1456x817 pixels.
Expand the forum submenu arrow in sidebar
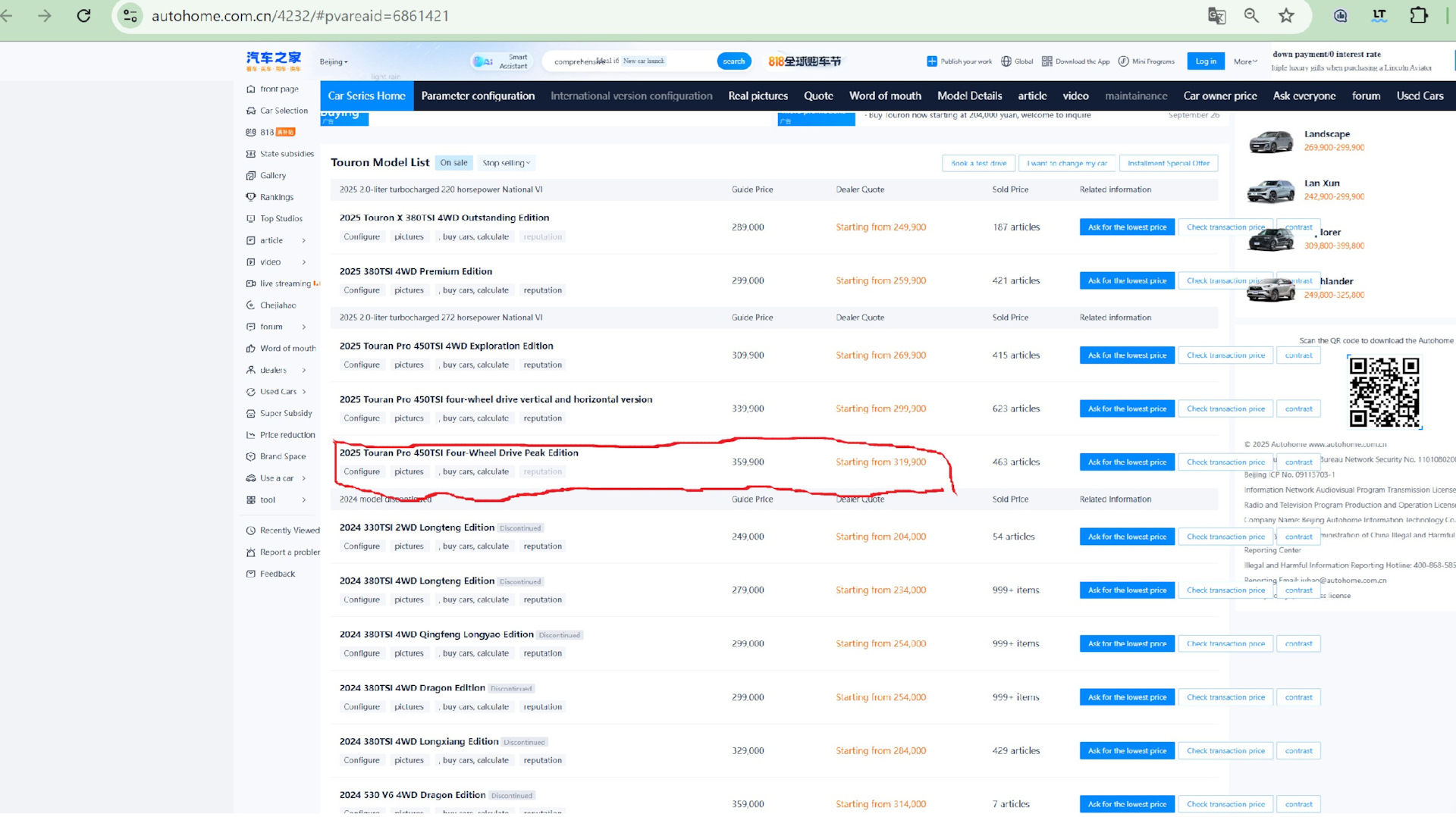[304, 327]
